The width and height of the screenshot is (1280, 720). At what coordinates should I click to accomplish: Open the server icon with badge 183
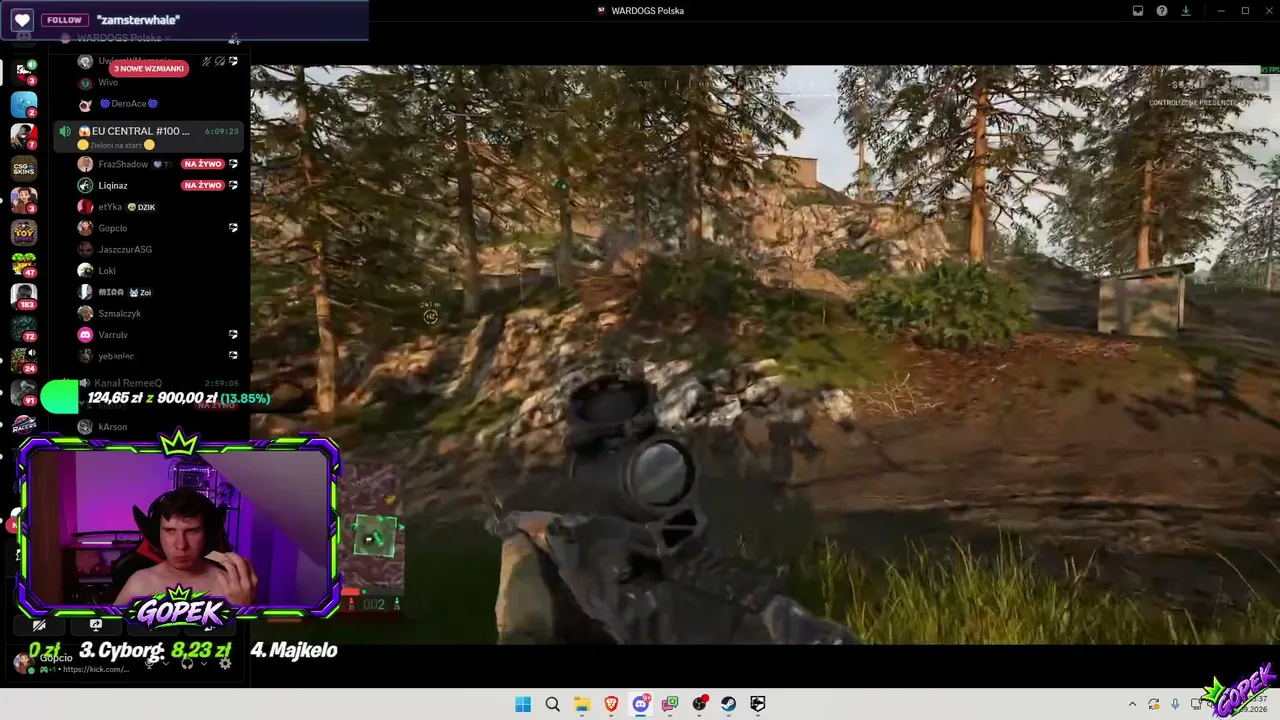24,296
